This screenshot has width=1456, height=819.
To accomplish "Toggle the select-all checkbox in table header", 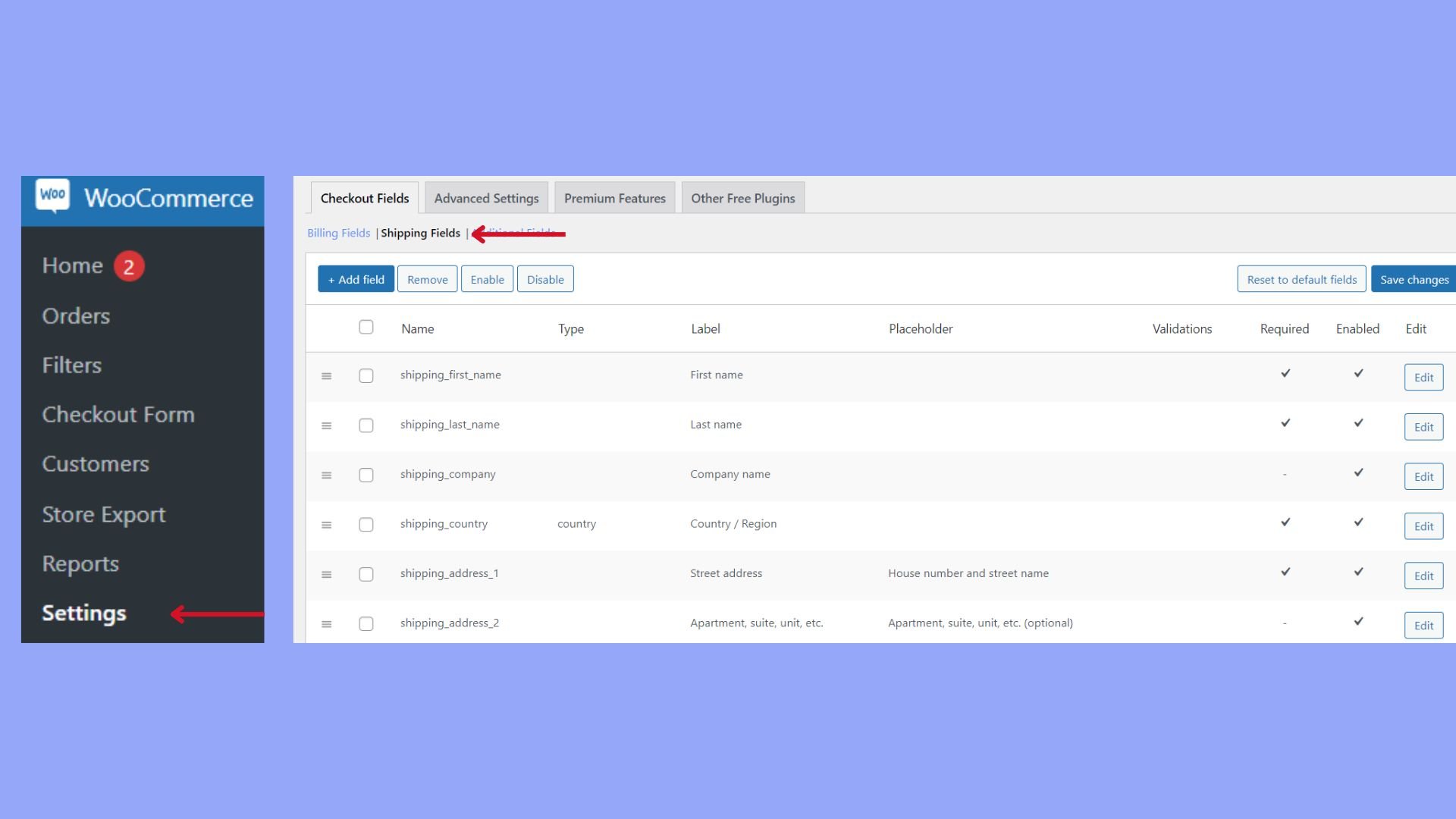I will (x=366, y=327).
